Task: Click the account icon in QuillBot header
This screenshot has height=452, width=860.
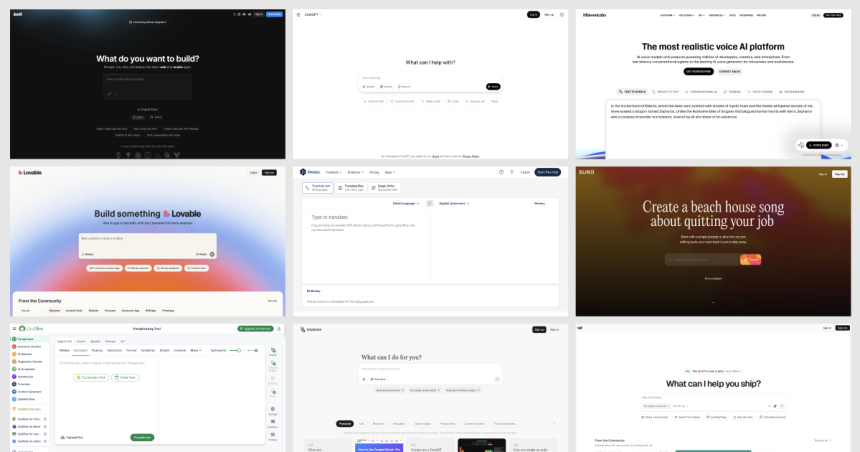Action: [x=279, y=329]
